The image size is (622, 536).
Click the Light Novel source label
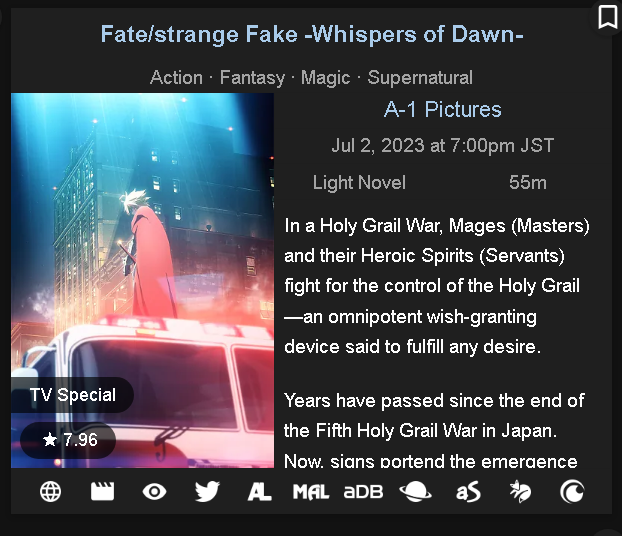tap(359, 183)
